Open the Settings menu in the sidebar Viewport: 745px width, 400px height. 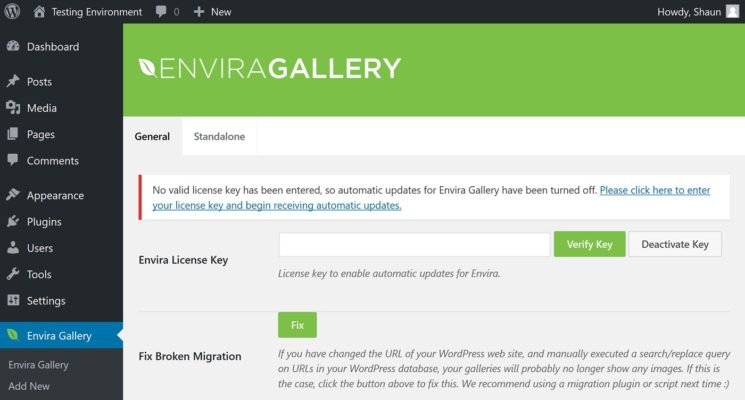[46, 300]
